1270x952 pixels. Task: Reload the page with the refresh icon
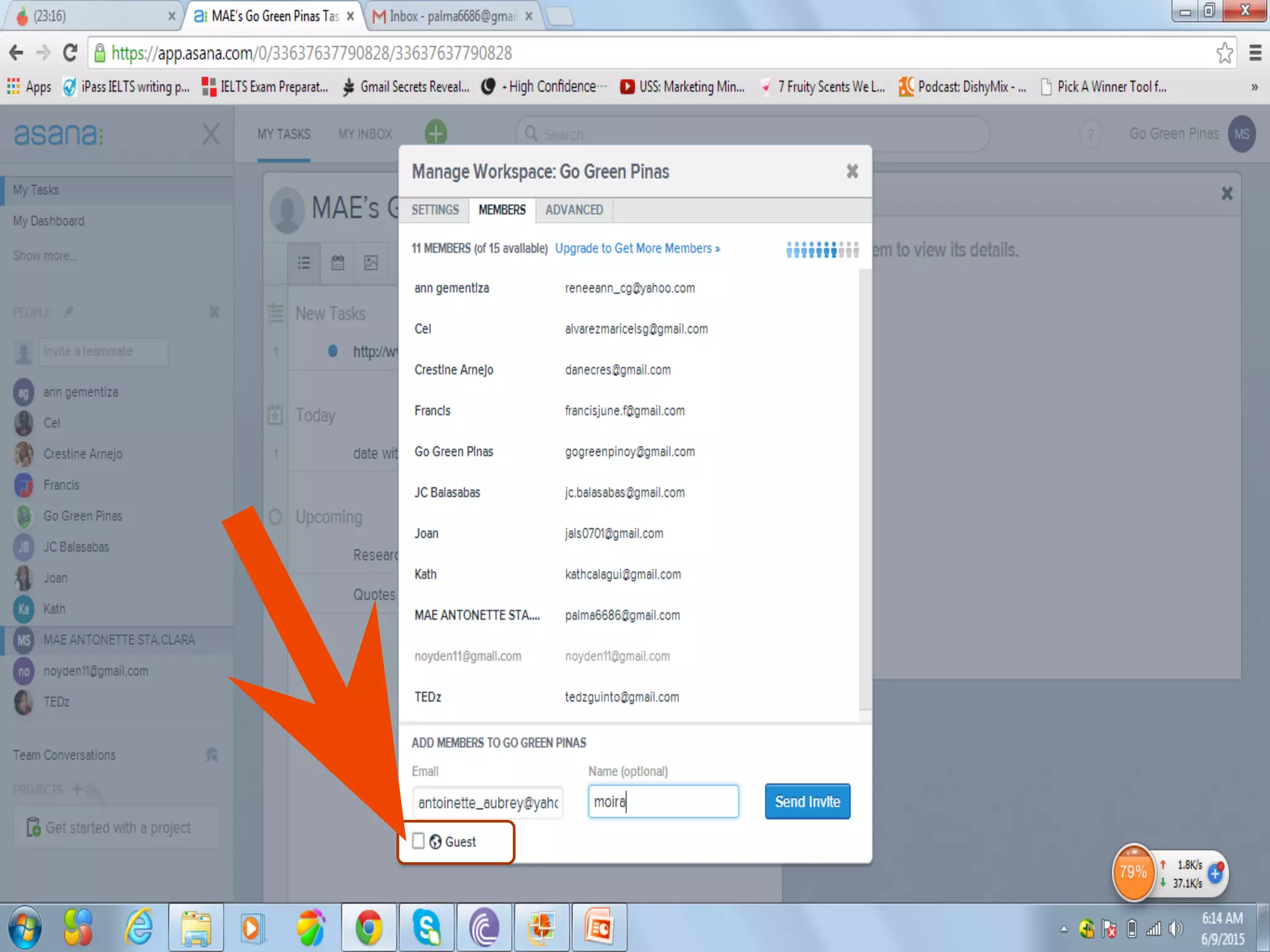(70, 53)
